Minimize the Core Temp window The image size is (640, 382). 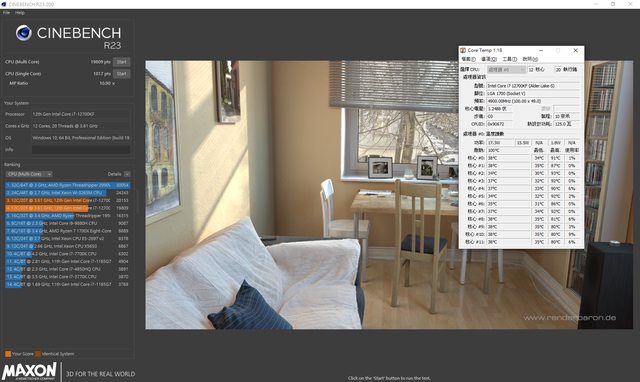tap(541, 50)
